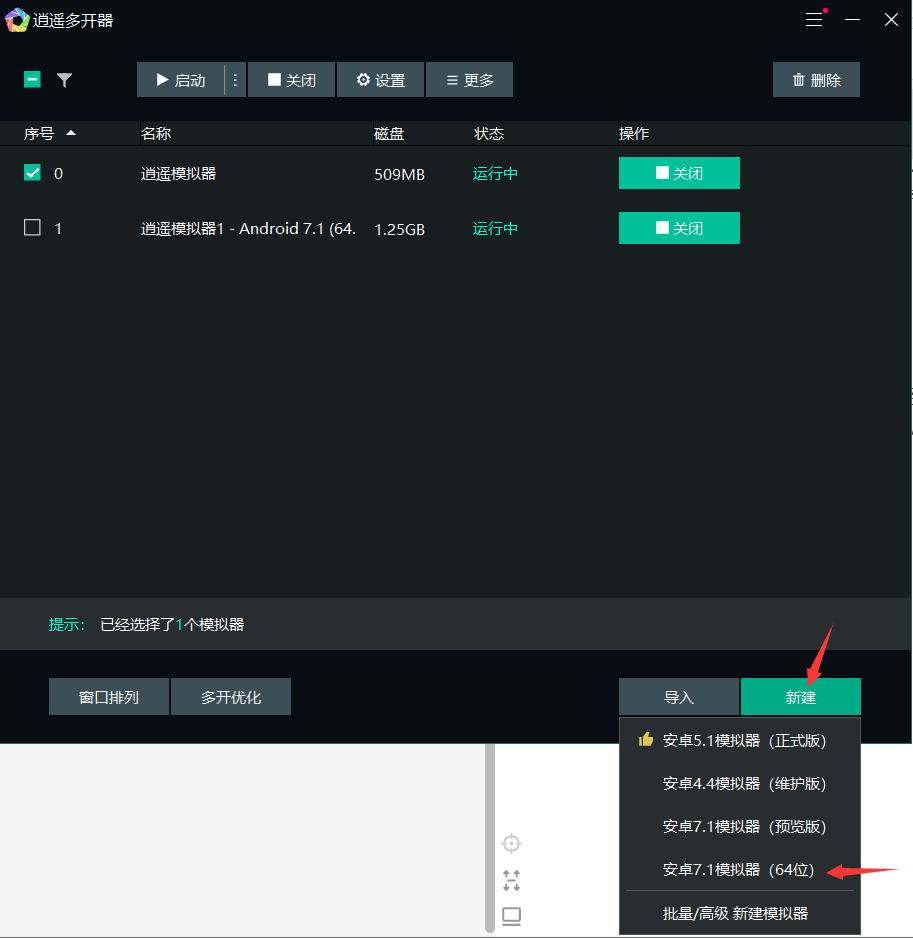Click the trash icon to delete emulator

pyautogui.click(x=799, y=79)
